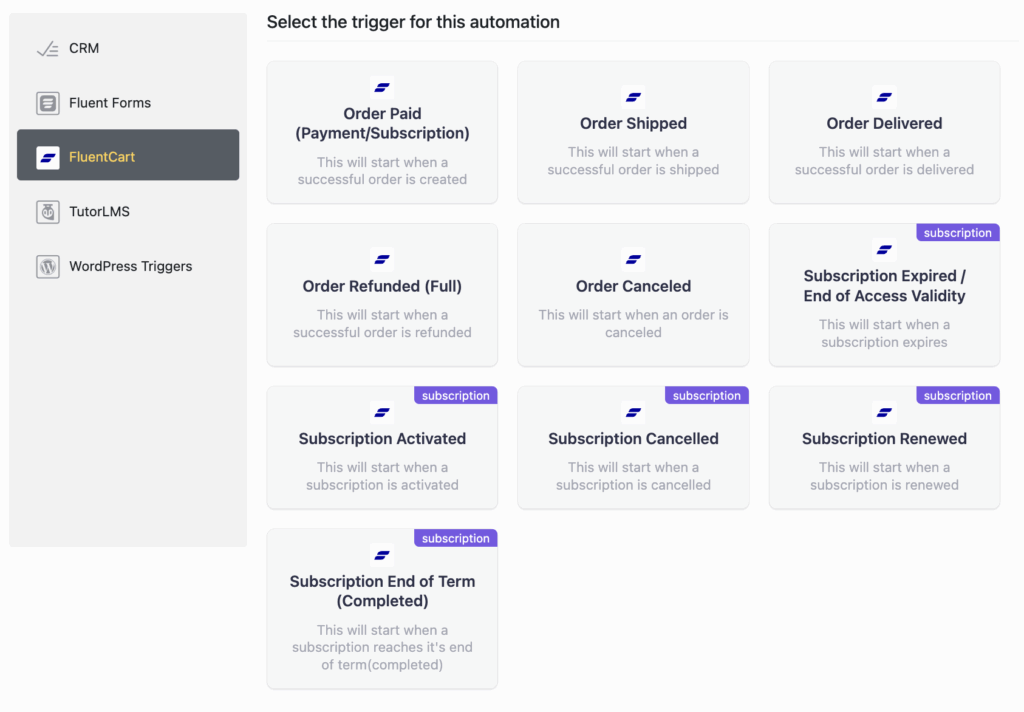Image resolution: width=1024 pixels, height=712 pixels.
Task: Click the FluentCart icon on Order Paid card
Action: [382, 86]
